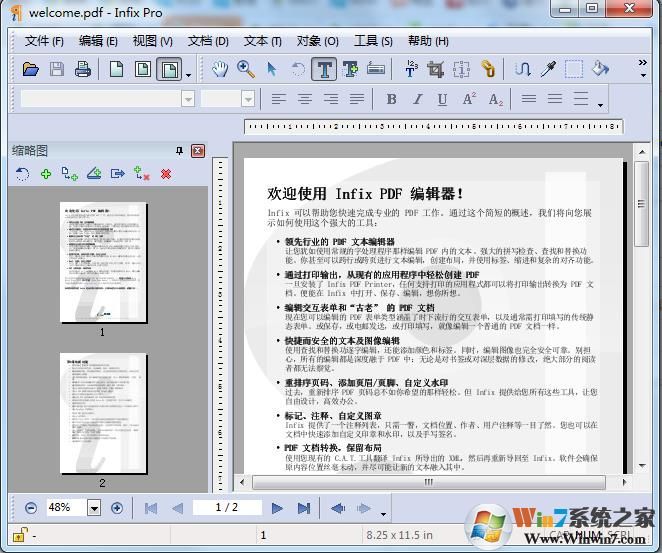
Task: Select the Text edit tool
Action: pyautogui.click(x=324, y=69)
